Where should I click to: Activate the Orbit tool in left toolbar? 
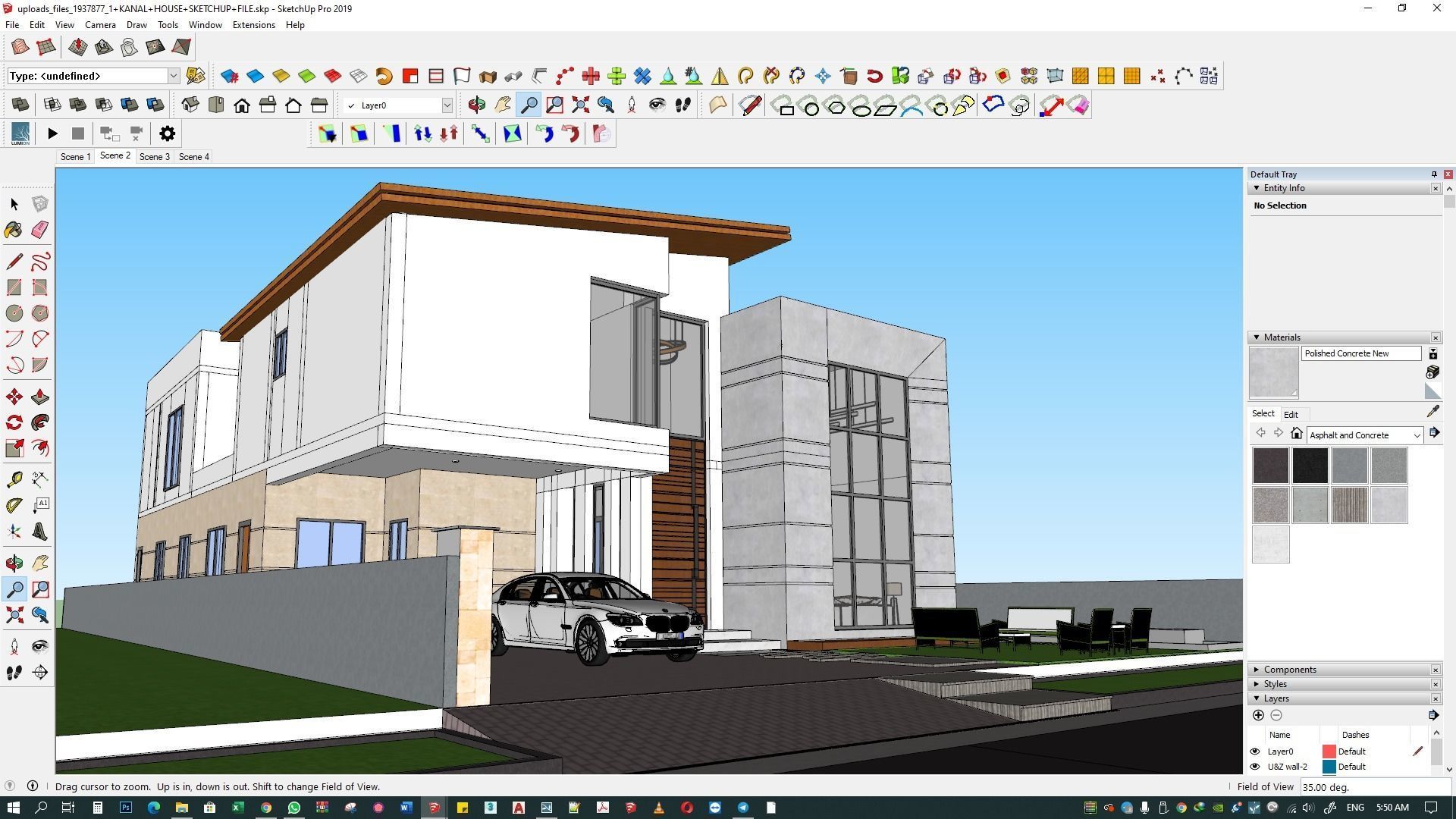tap(14, 563)
